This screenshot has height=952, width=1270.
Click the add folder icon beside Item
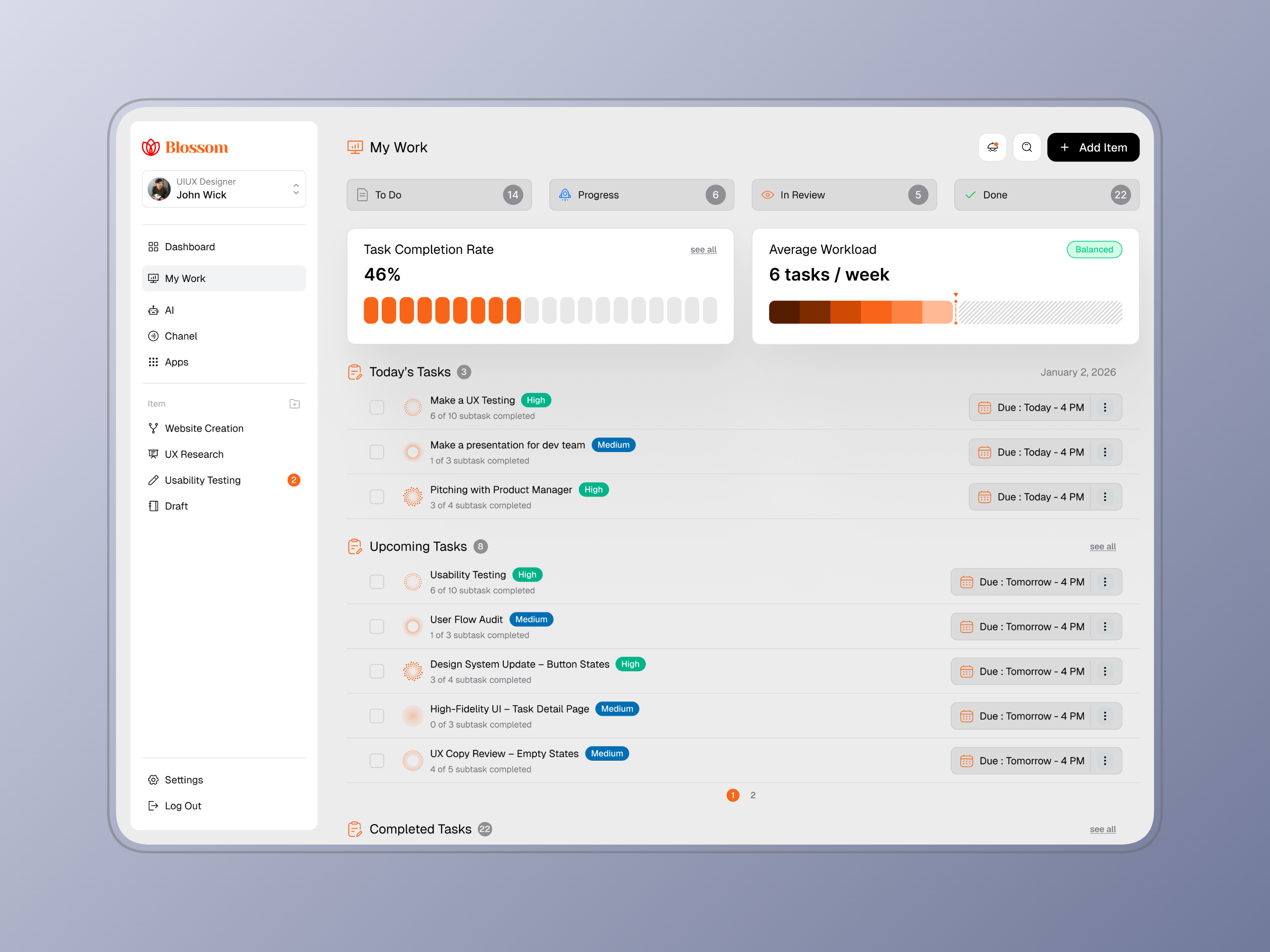(x=294, y=403)
